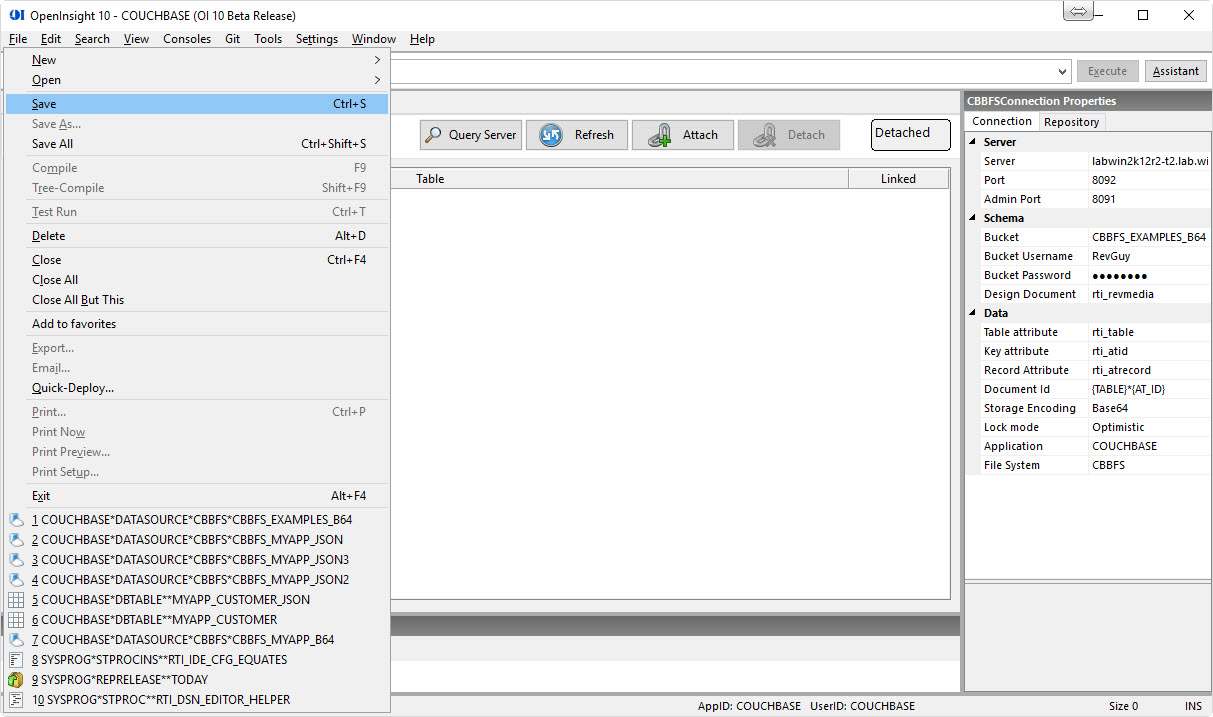Click the Lock mode value Optimistic
1213x717 pixels.
pyautogui.click(x=1150, y=427)
